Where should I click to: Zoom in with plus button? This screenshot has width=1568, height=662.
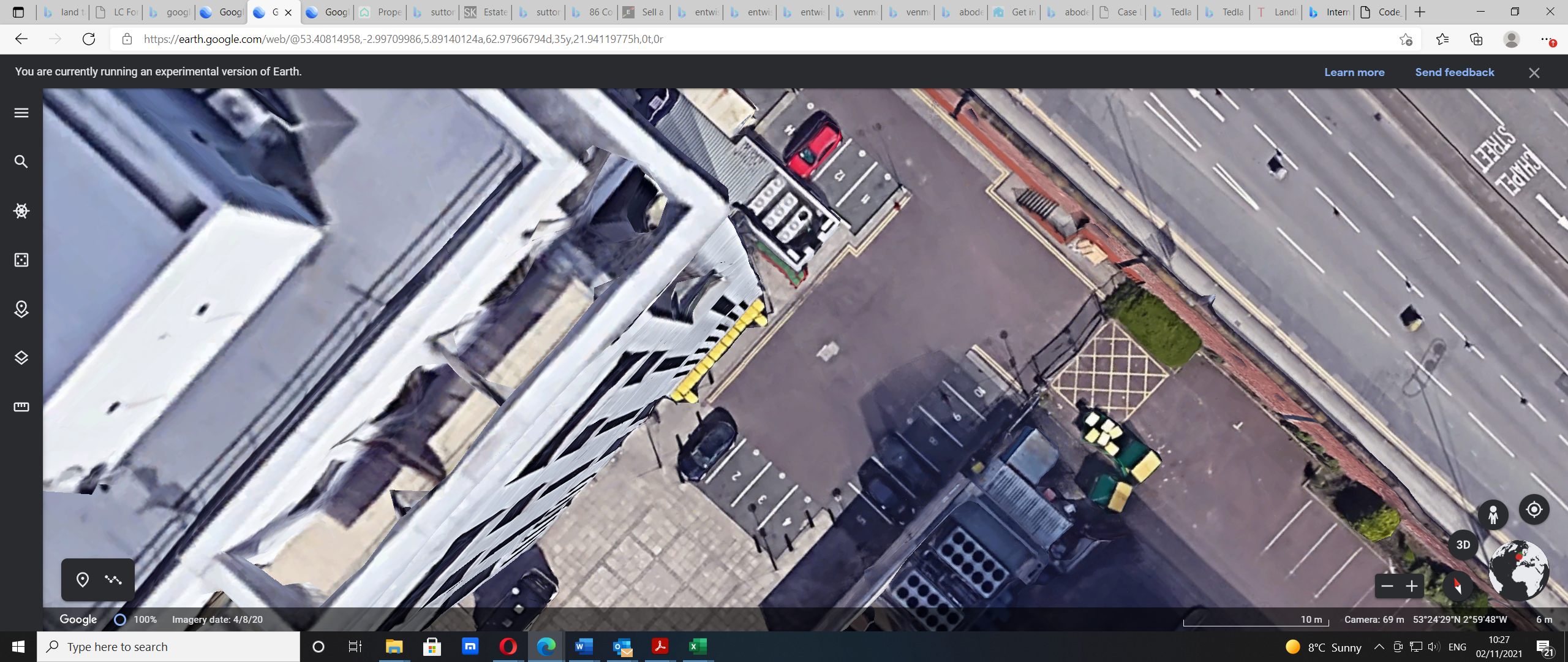[x=1412, y=587]
